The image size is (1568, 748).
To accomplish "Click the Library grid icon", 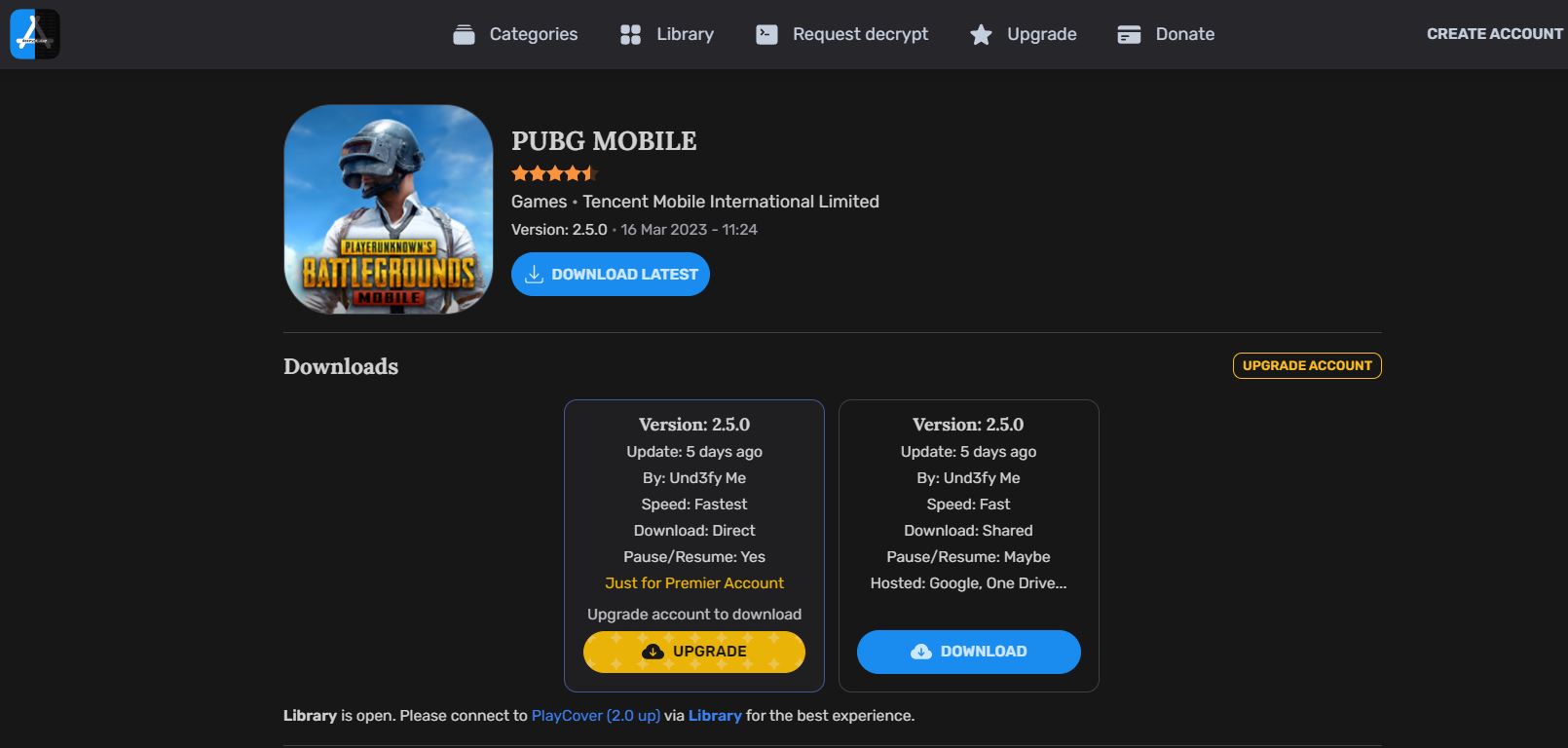I will click(x=631, y=35).
